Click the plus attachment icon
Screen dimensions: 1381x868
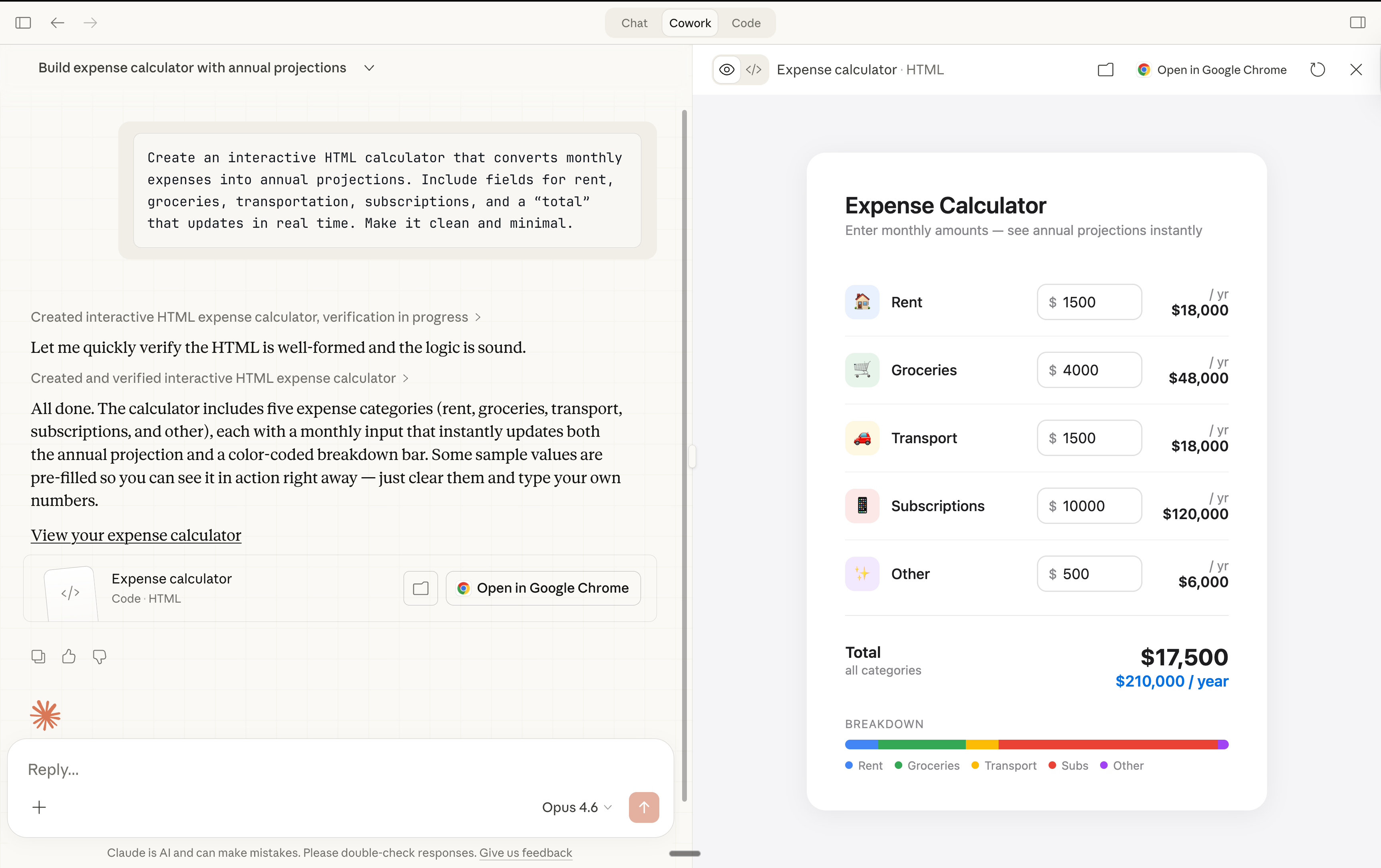pos(39,807)
